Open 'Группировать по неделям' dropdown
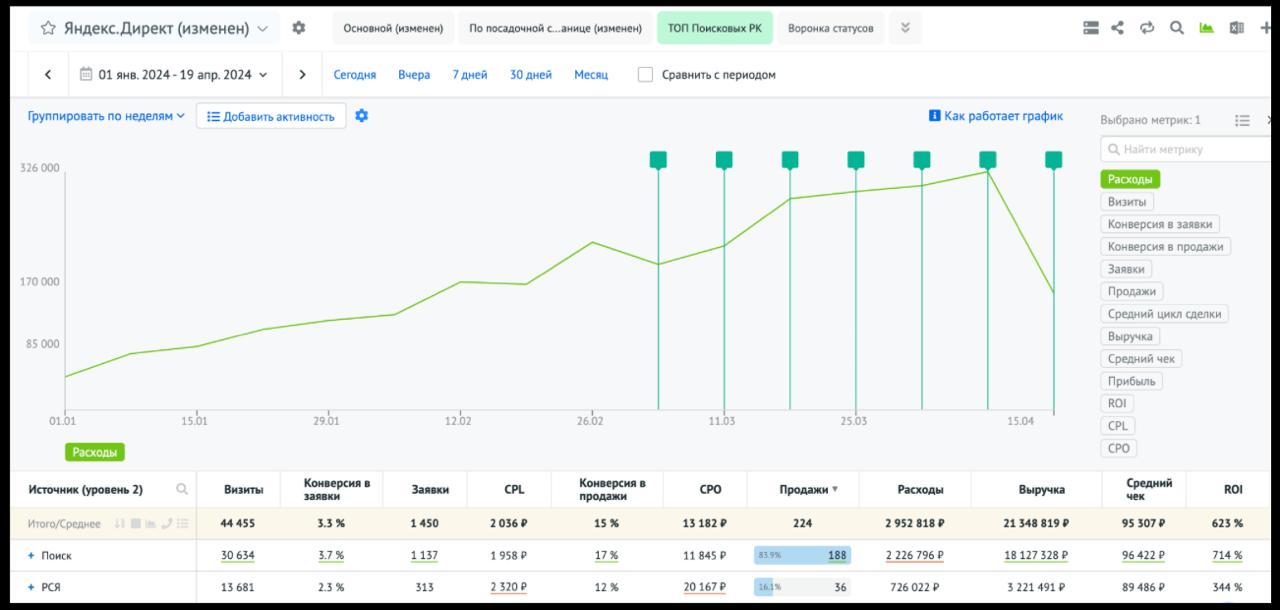Image resolution: width=1280 pixels, height=610 pixels. click(x=106, y=116)
